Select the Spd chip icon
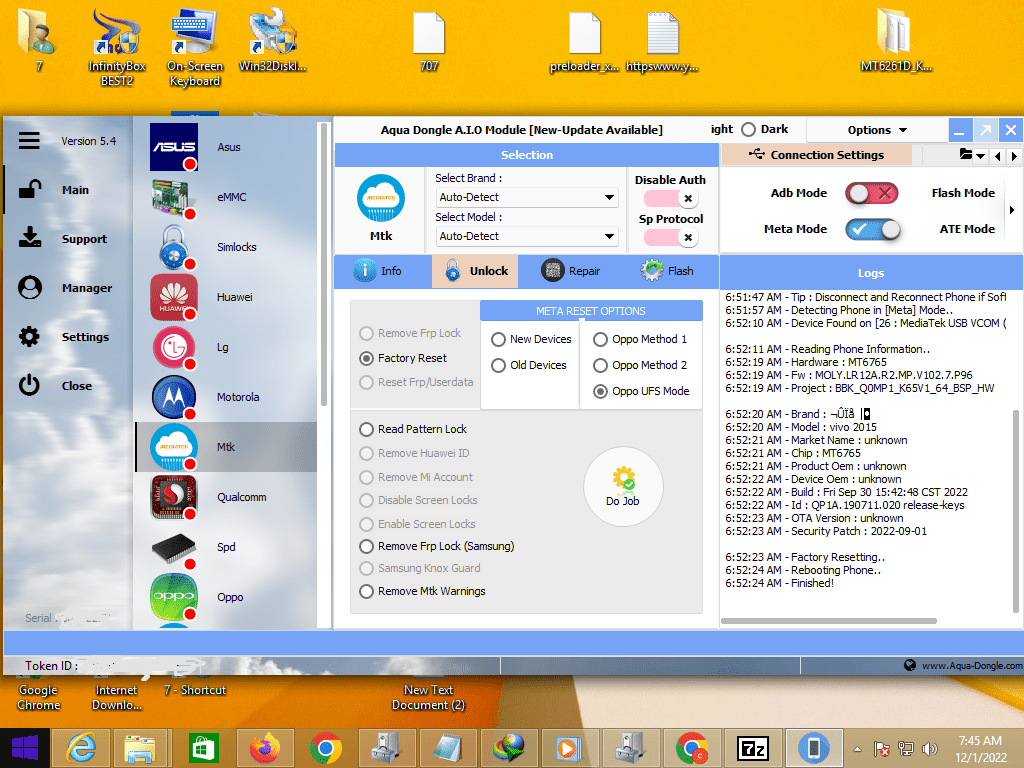This screenshot has height=768, width=1024. tap(174, 549)
